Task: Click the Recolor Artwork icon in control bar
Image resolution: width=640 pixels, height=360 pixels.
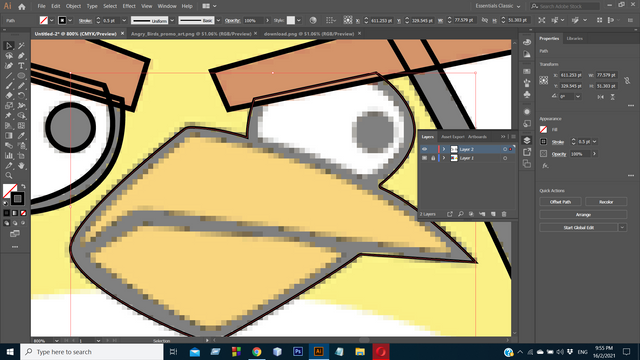Action: pyautogui.click(x=313, y=20)
